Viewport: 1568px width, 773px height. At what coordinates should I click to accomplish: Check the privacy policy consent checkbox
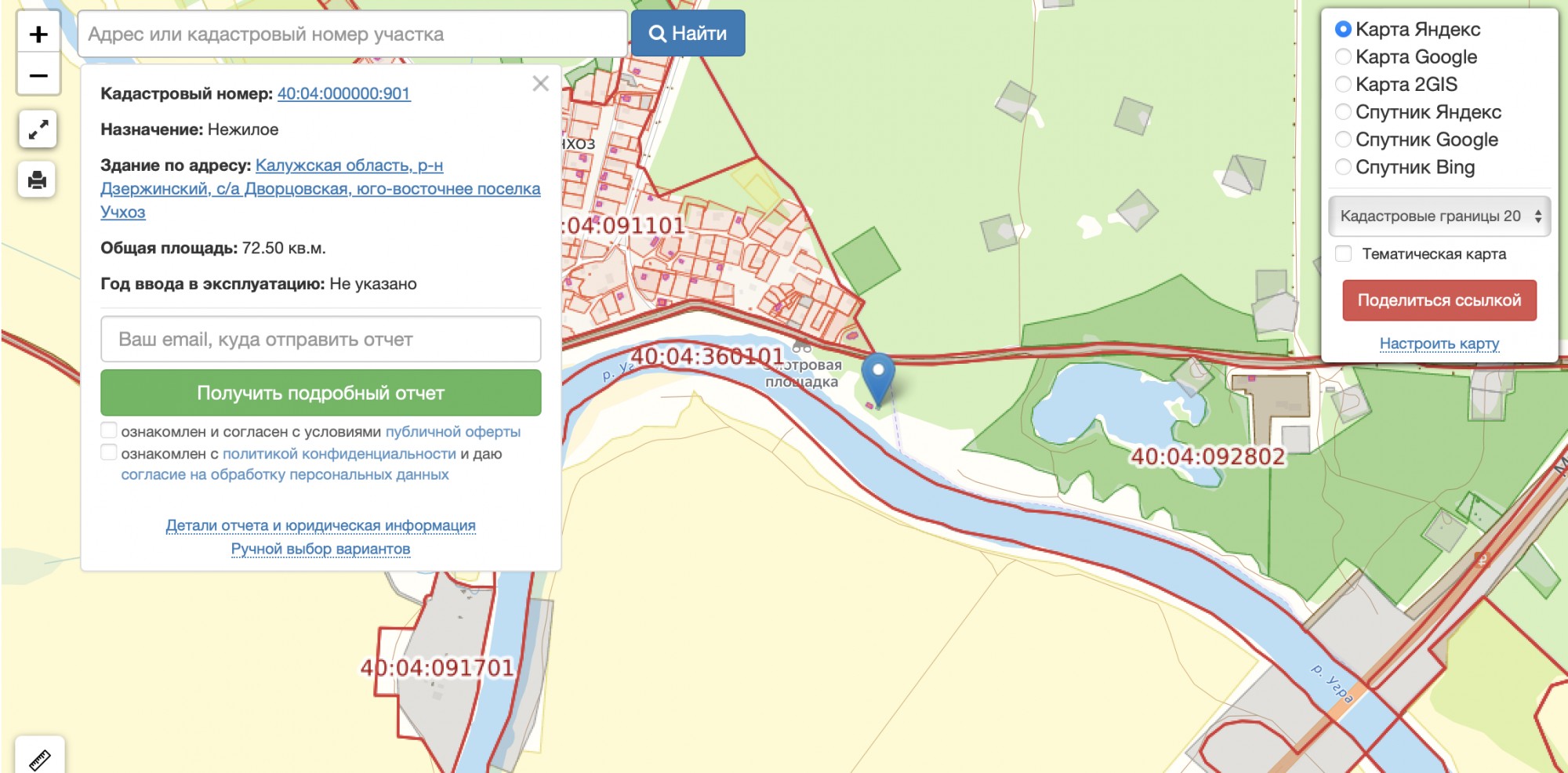point(109,452)
